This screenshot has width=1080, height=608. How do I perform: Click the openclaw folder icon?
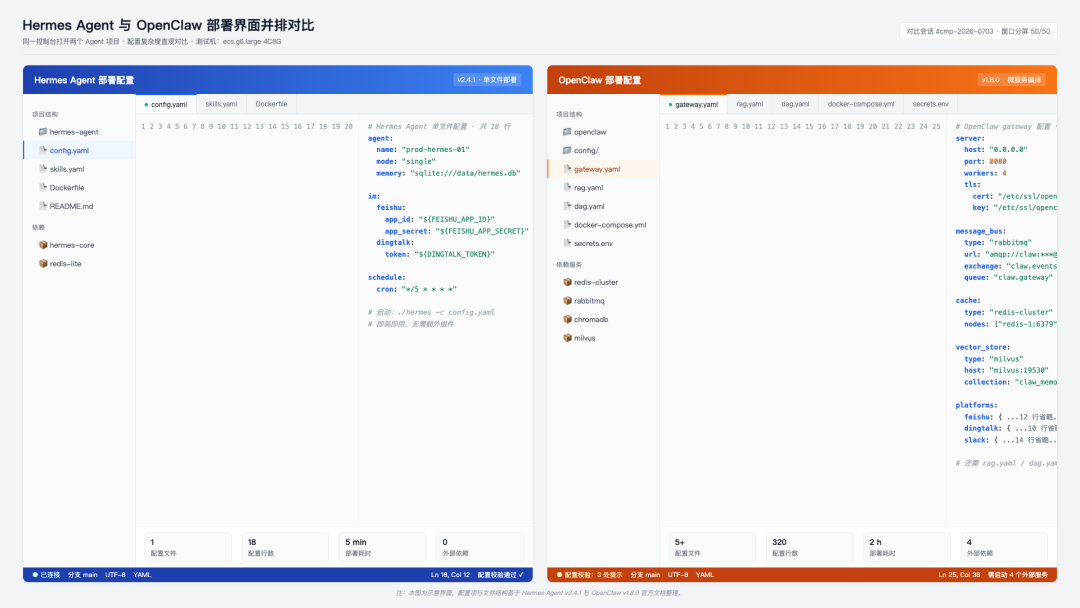tap(567, 132)
